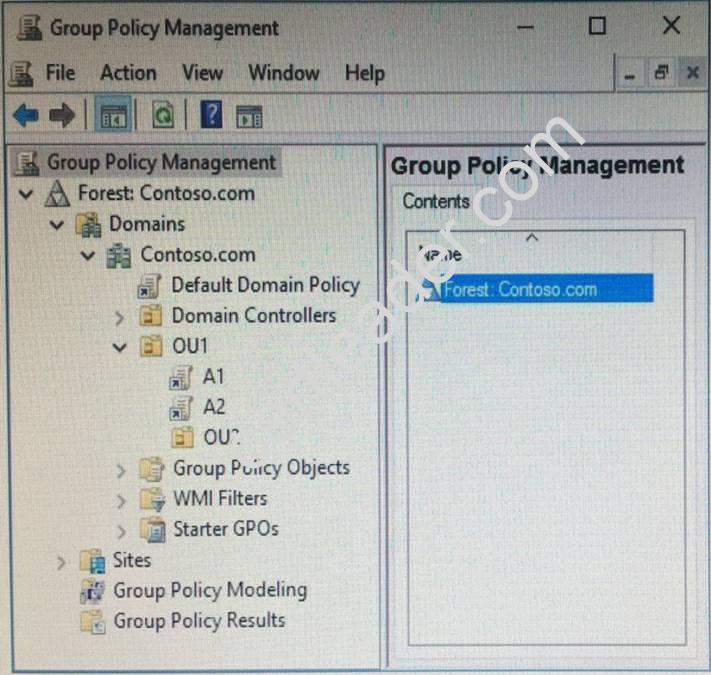The image size is (711, 675).
Task: Select the Contoso.com domain label in tree
Action: click(x=198, y=254)
